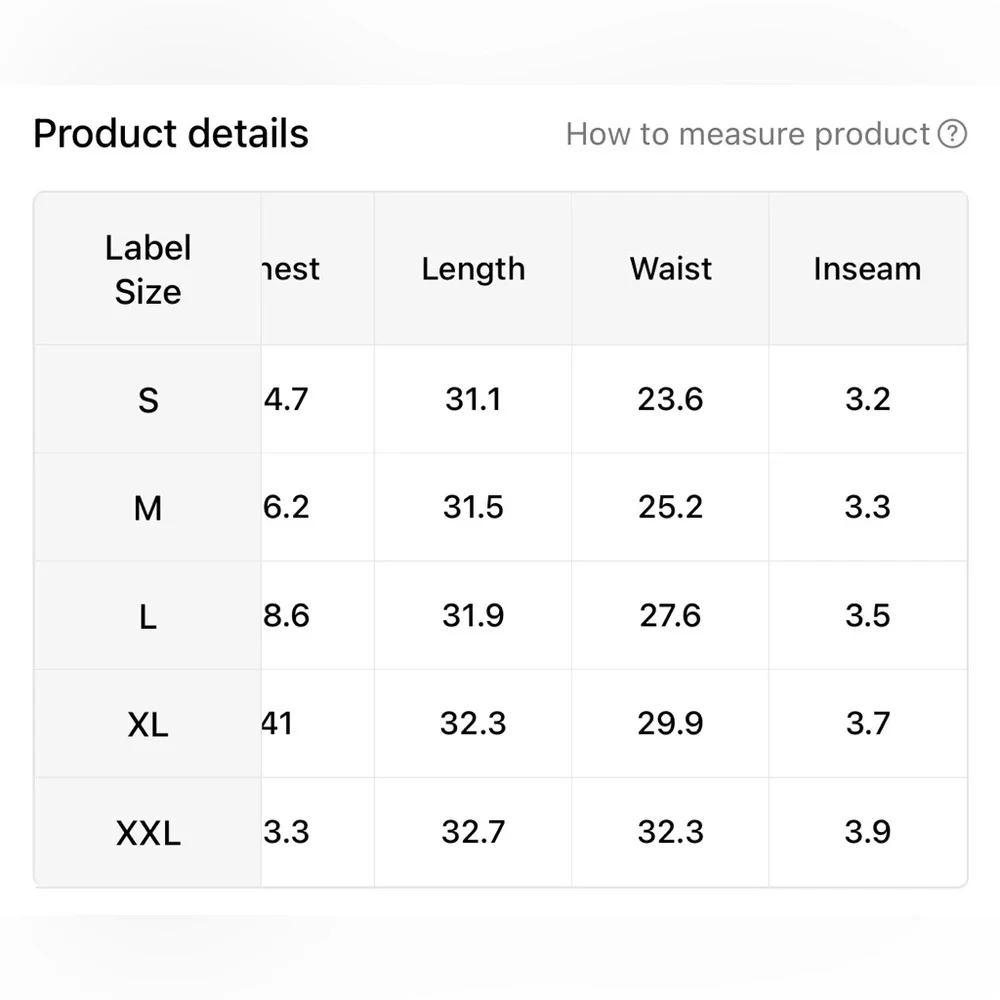
Task: Click the 31.1 length value for size S
Action: [x=473, y=400]
